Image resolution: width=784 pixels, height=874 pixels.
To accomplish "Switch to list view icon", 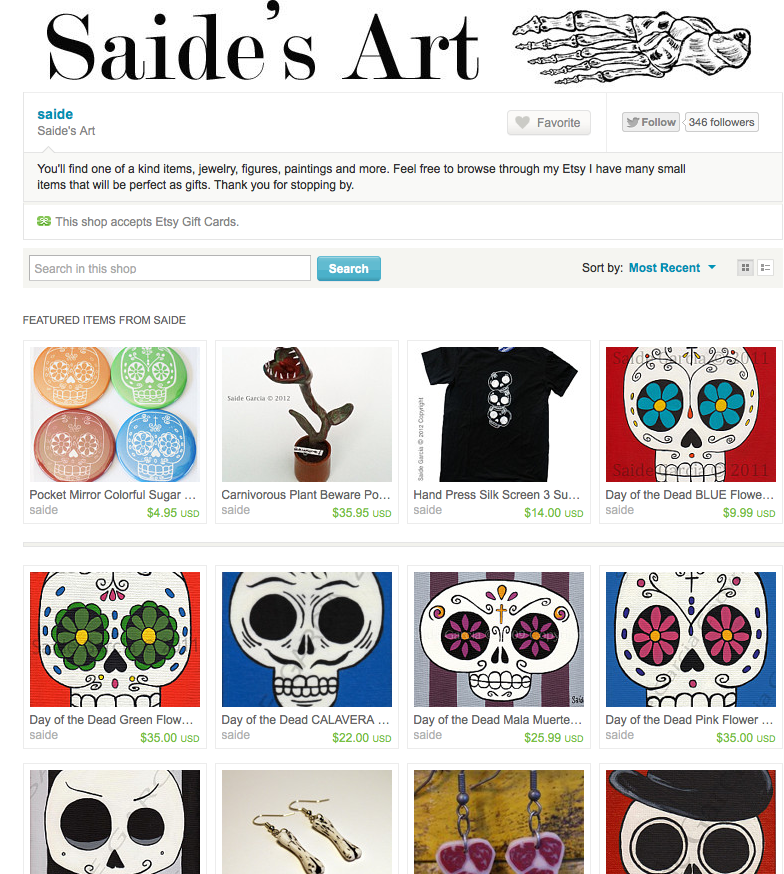I will (765, 268).
